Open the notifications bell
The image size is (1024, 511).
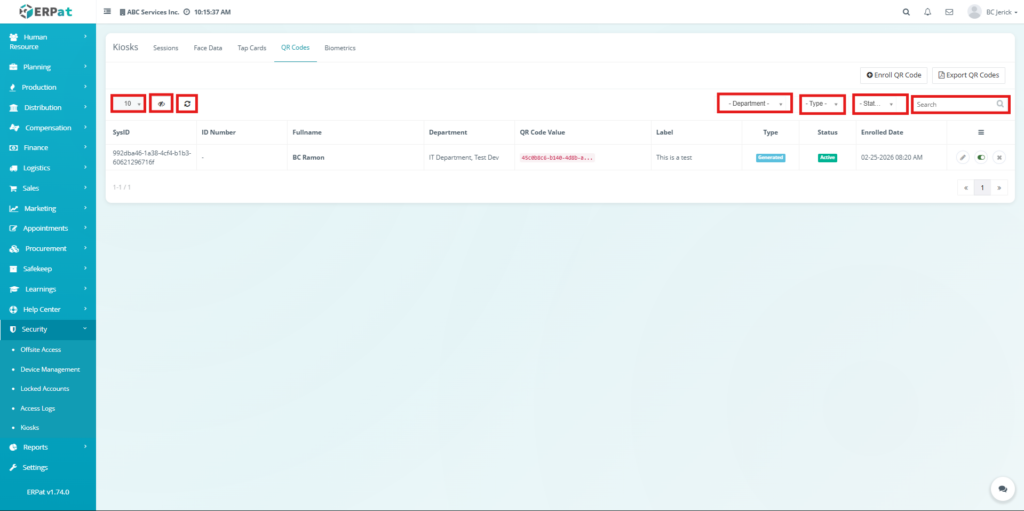tap(927, 12)
